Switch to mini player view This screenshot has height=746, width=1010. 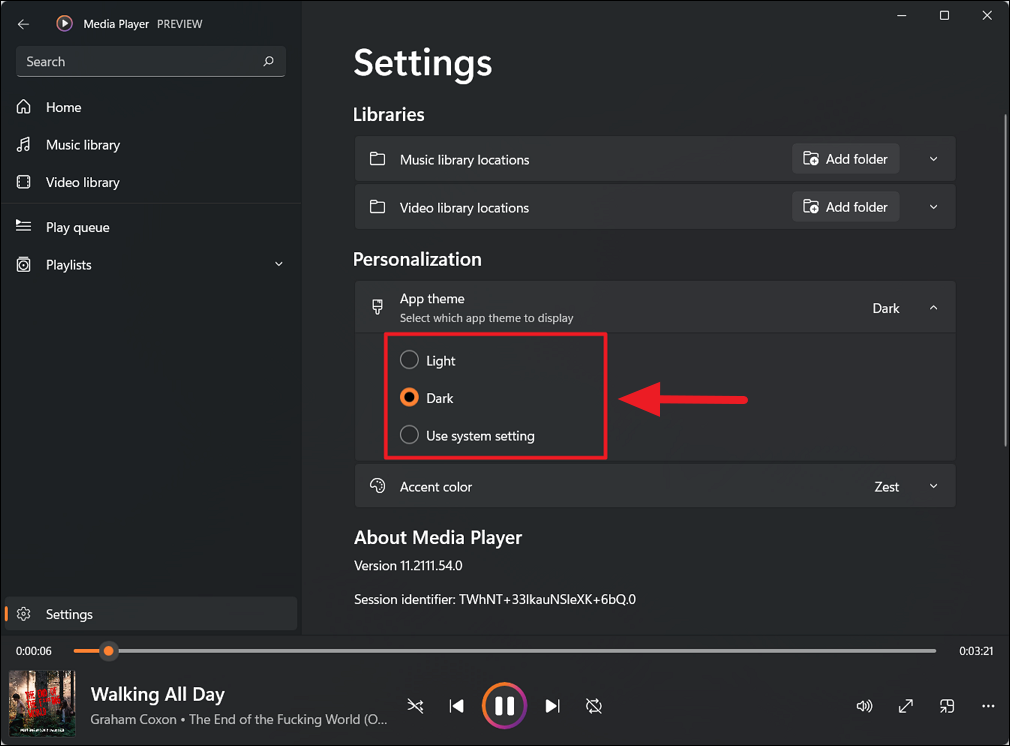947,706
